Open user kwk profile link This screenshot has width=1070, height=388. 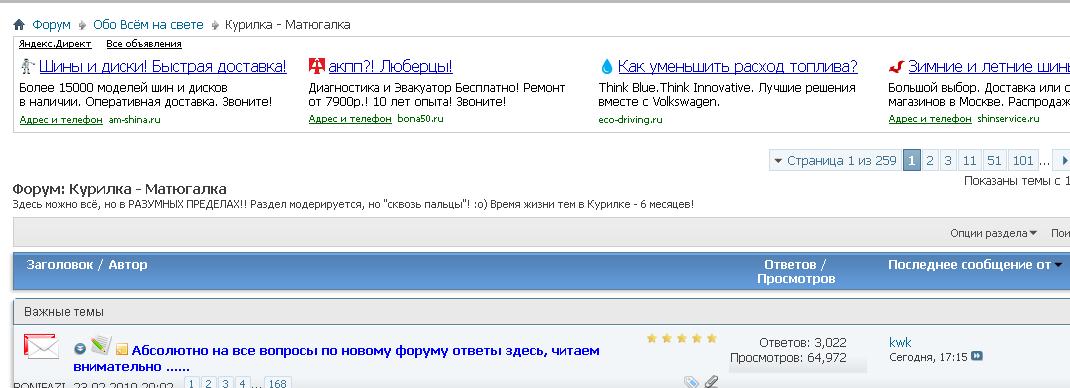(900, 342)
